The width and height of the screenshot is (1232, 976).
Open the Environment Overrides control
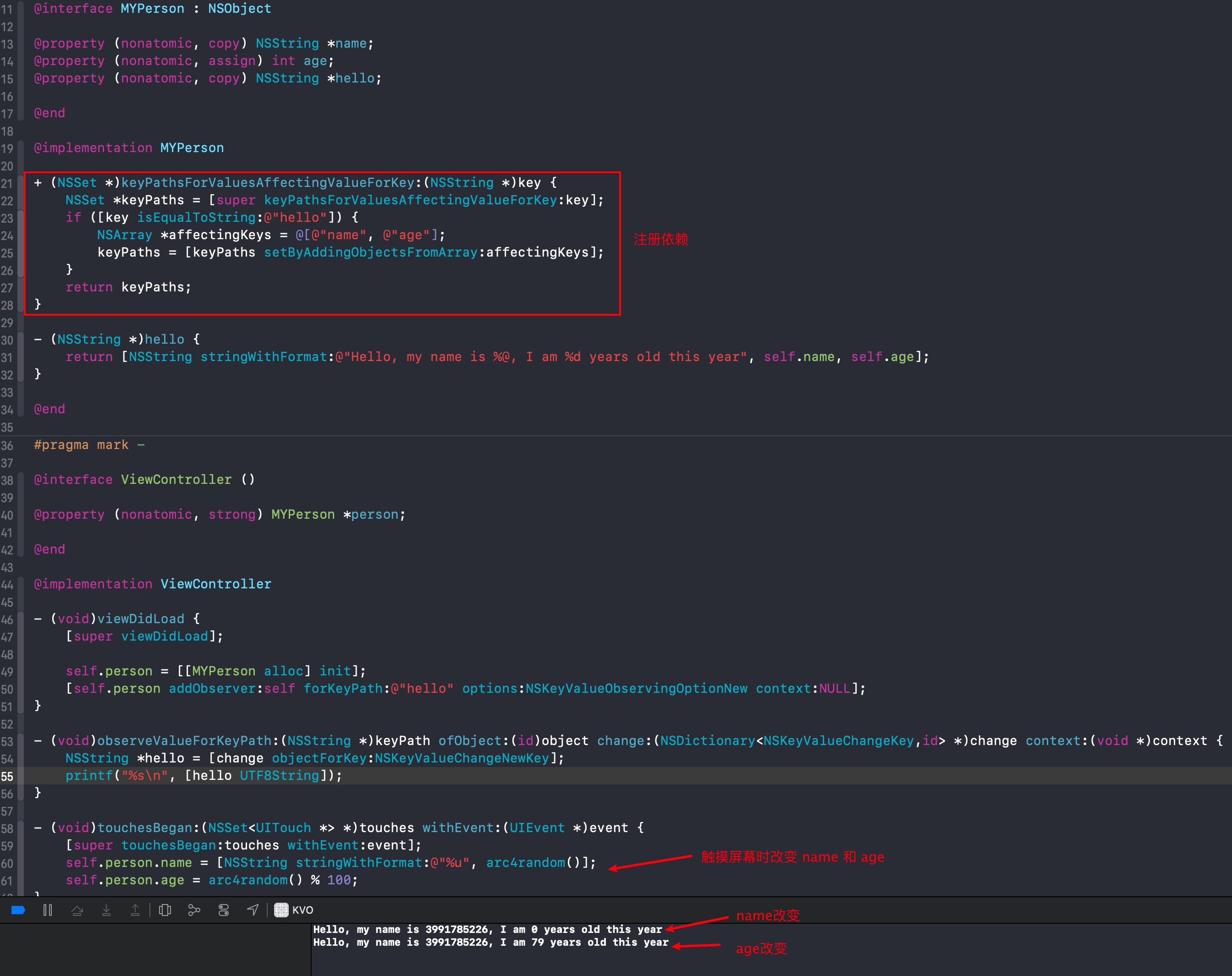tap(223, 910)
